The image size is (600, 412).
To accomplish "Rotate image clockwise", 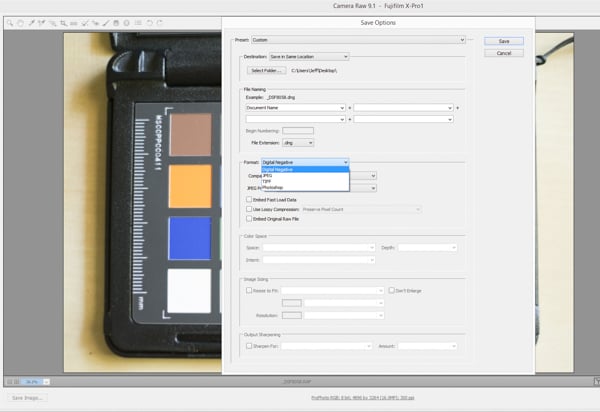I will (x=160, y=23).
